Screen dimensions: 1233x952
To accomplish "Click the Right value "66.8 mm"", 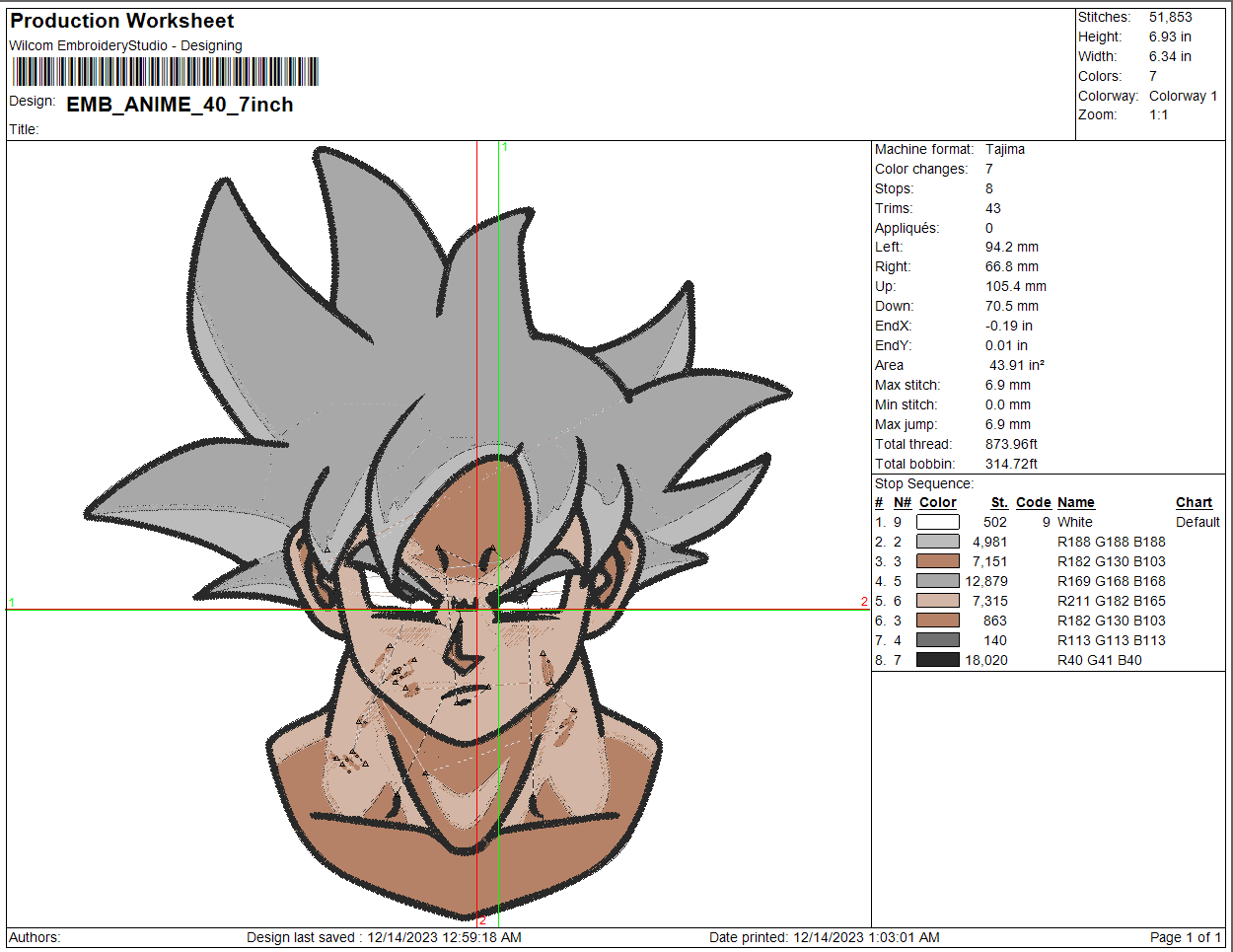I will tap(1012, 266).
